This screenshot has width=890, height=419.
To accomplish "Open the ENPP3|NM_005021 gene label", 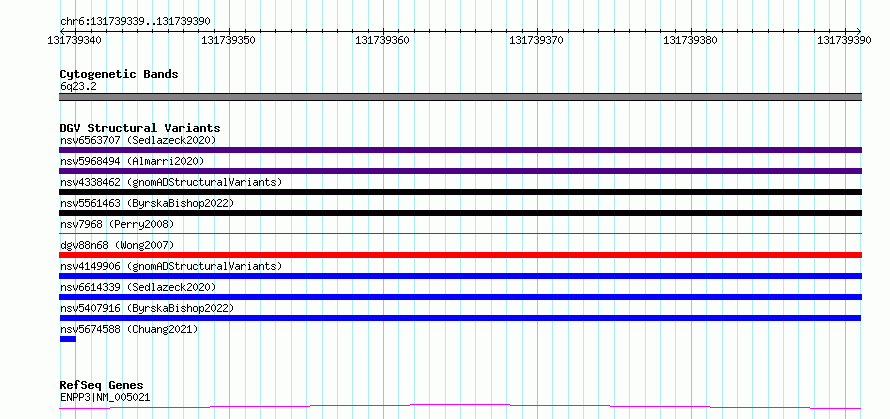I will [105, 397].
